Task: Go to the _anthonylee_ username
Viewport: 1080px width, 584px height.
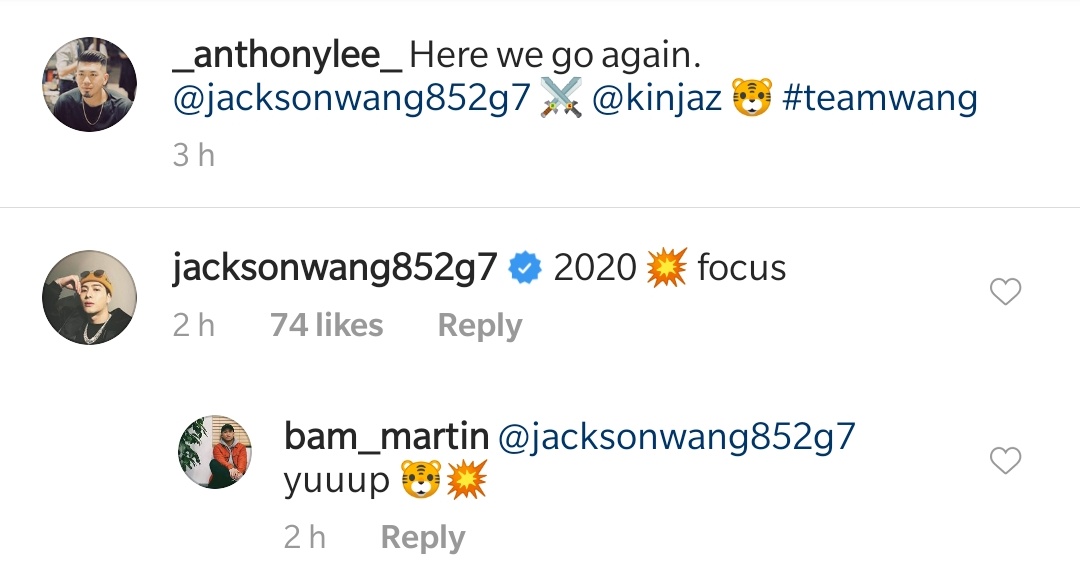Action: point(287,55)
